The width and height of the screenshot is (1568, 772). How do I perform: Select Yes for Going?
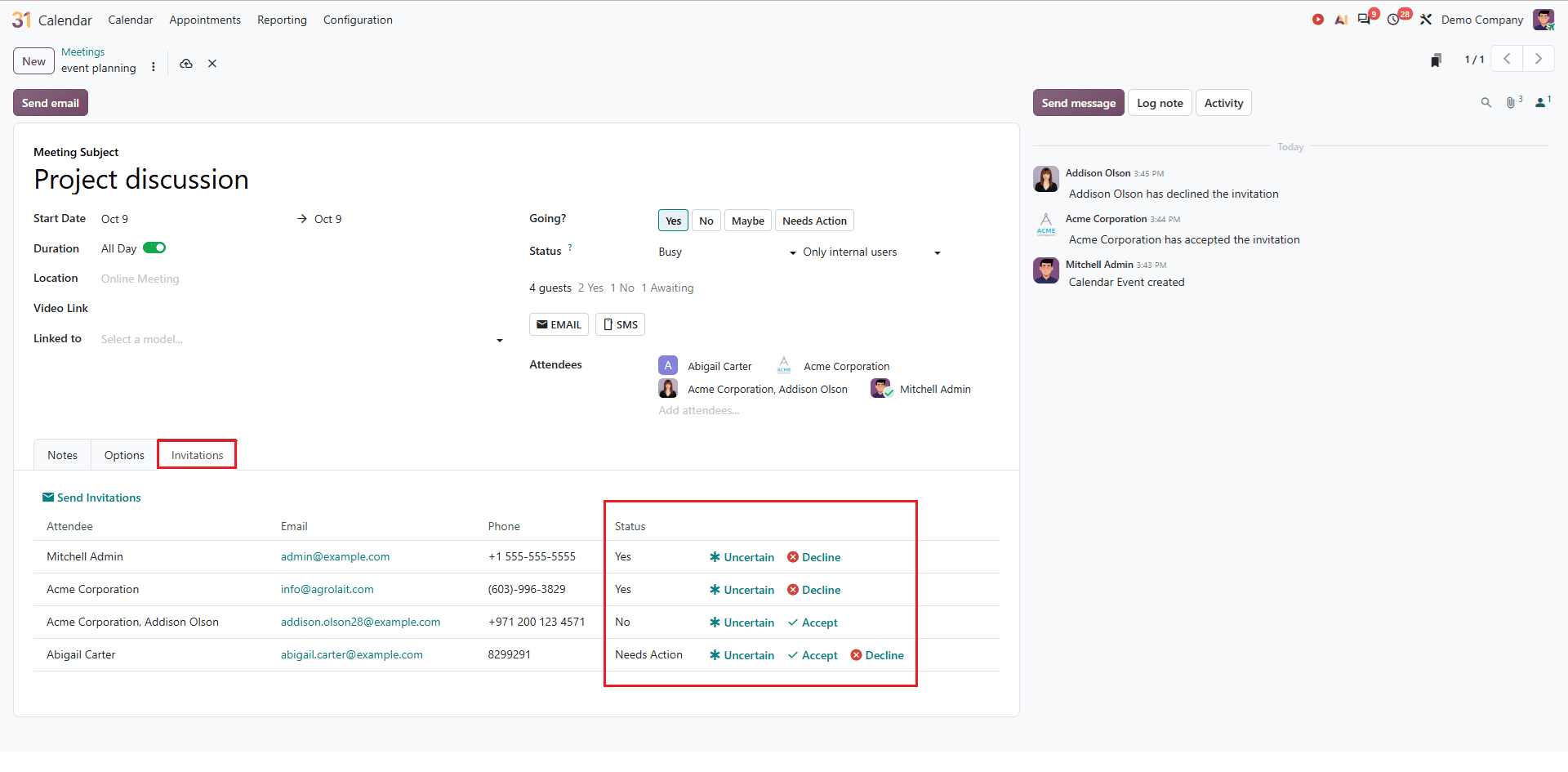click(673, 221)
